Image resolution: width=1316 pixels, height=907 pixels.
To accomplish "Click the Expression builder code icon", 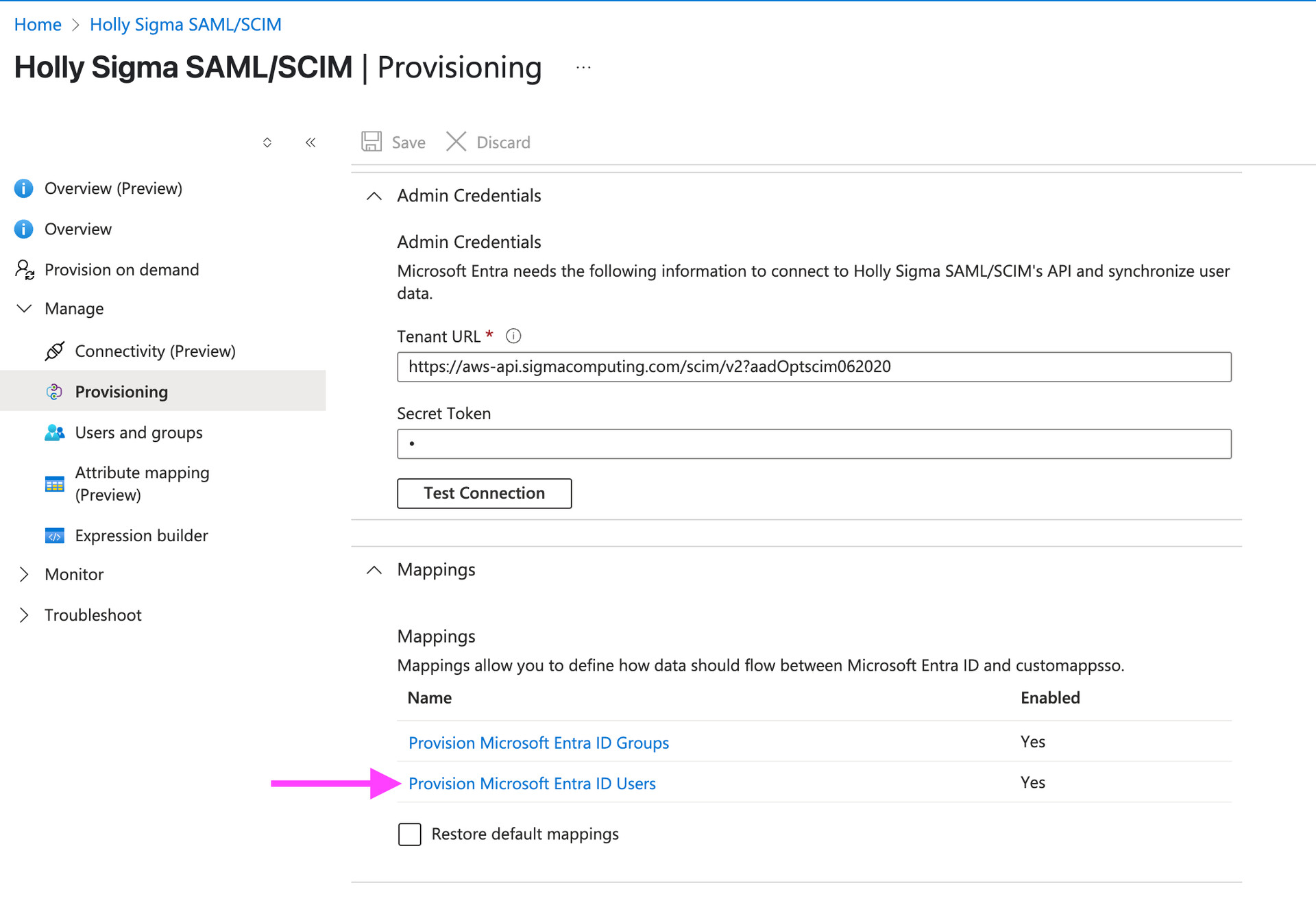I will pos(55,535).
